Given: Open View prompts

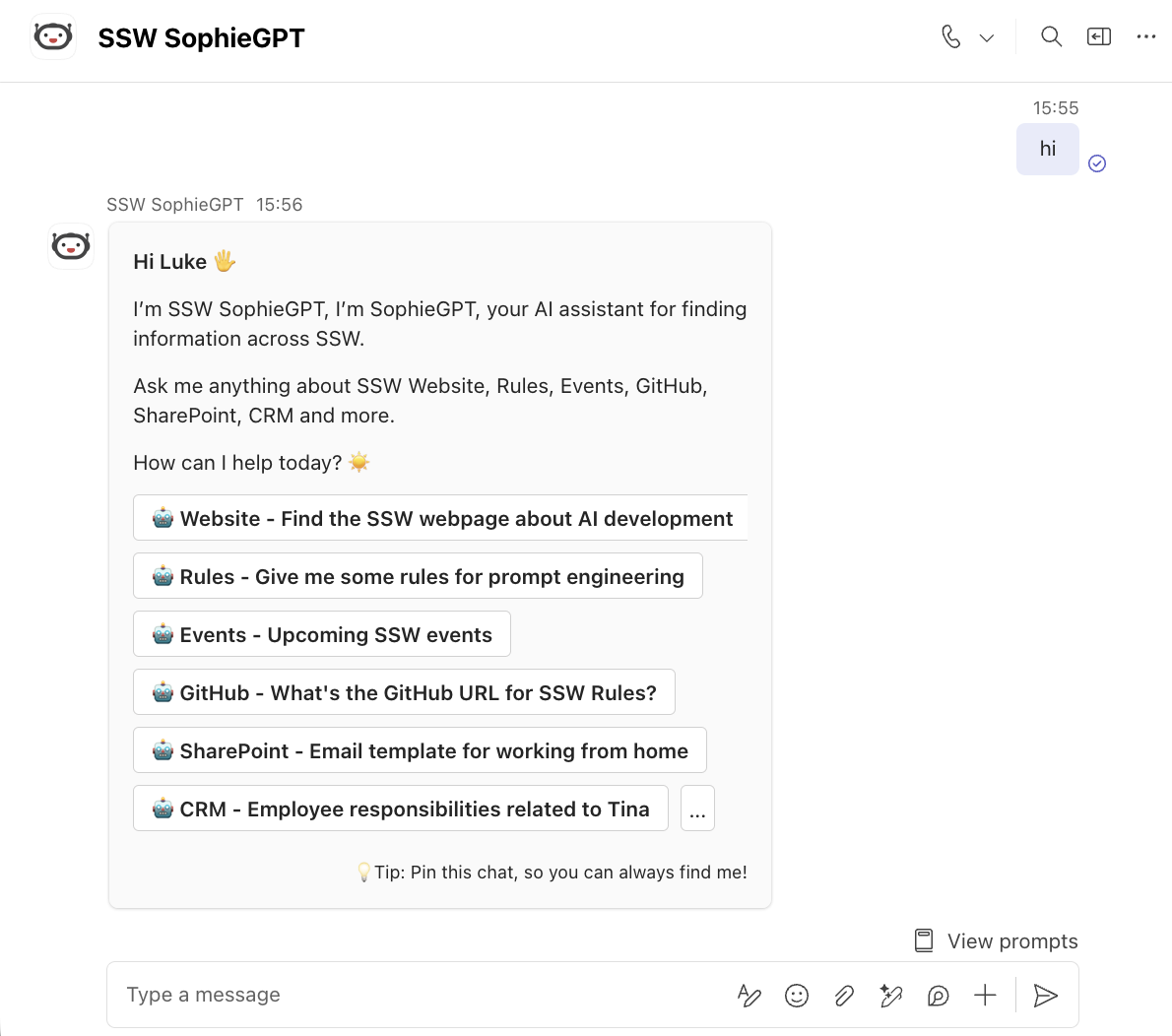Looking at the screenshot, I should coord(997,940).
